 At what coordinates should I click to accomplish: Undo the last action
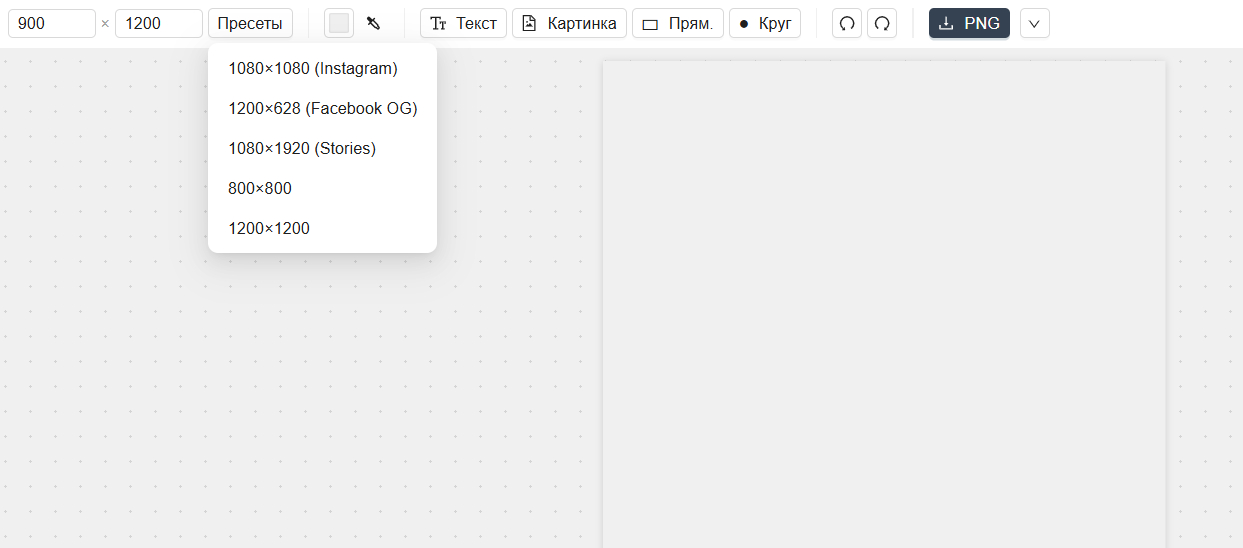pos(847,23)
